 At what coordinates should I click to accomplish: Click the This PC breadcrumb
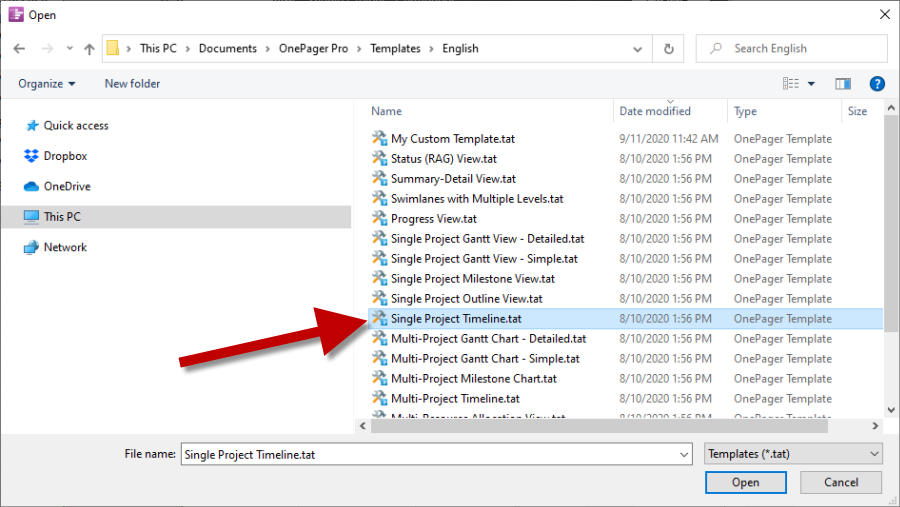click(x=158, y=49)
